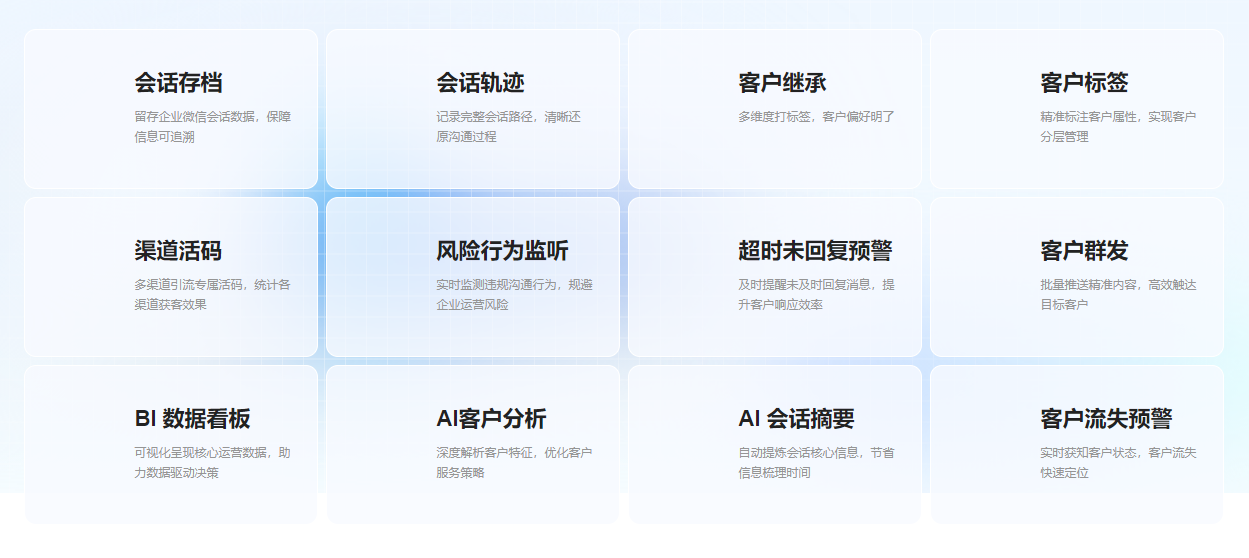The width and height of the screenshot is (1249, 558).
Task: Select the AI客户分析 card title
Action: click(491, 419)
